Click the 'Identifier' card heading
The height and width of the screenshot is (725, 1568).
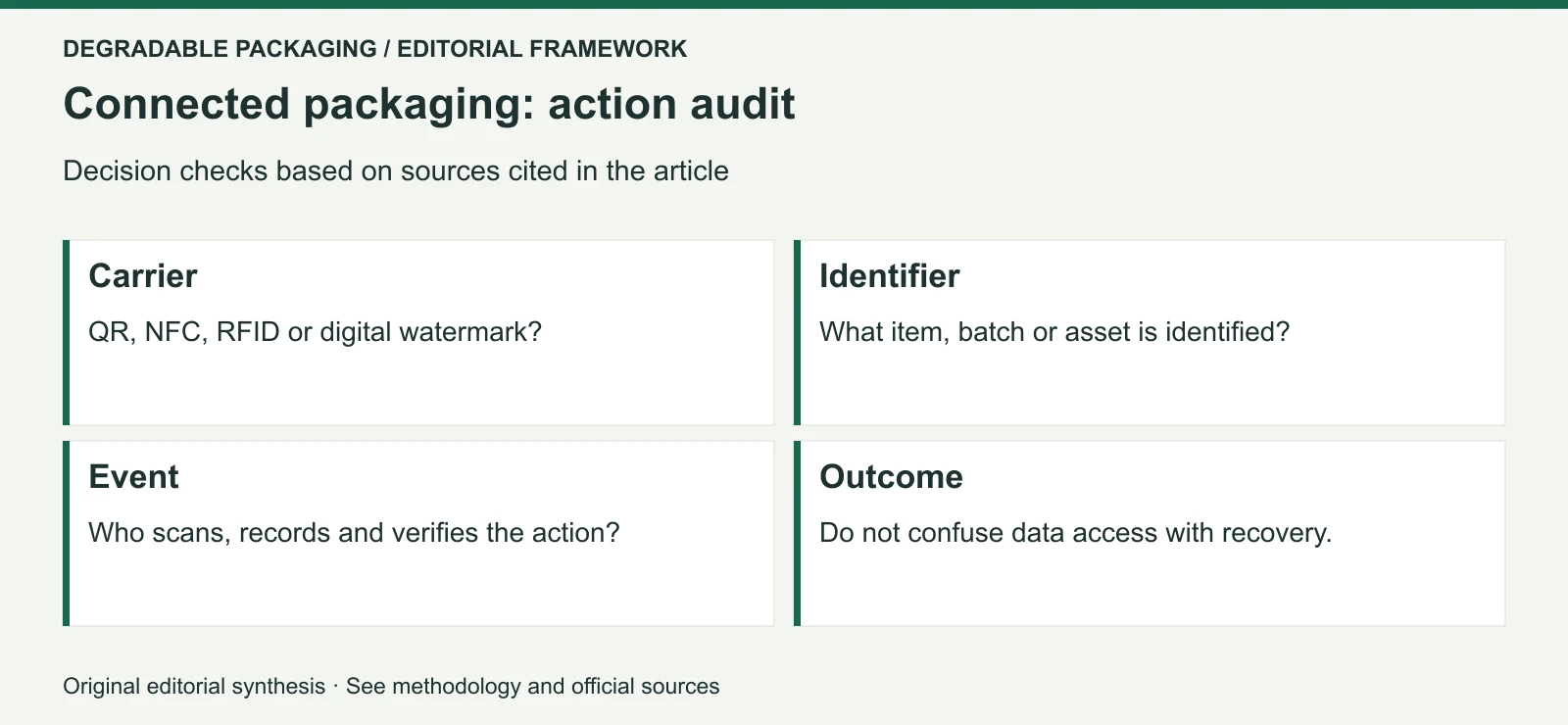pyautogui.click(x=890, y=276)
